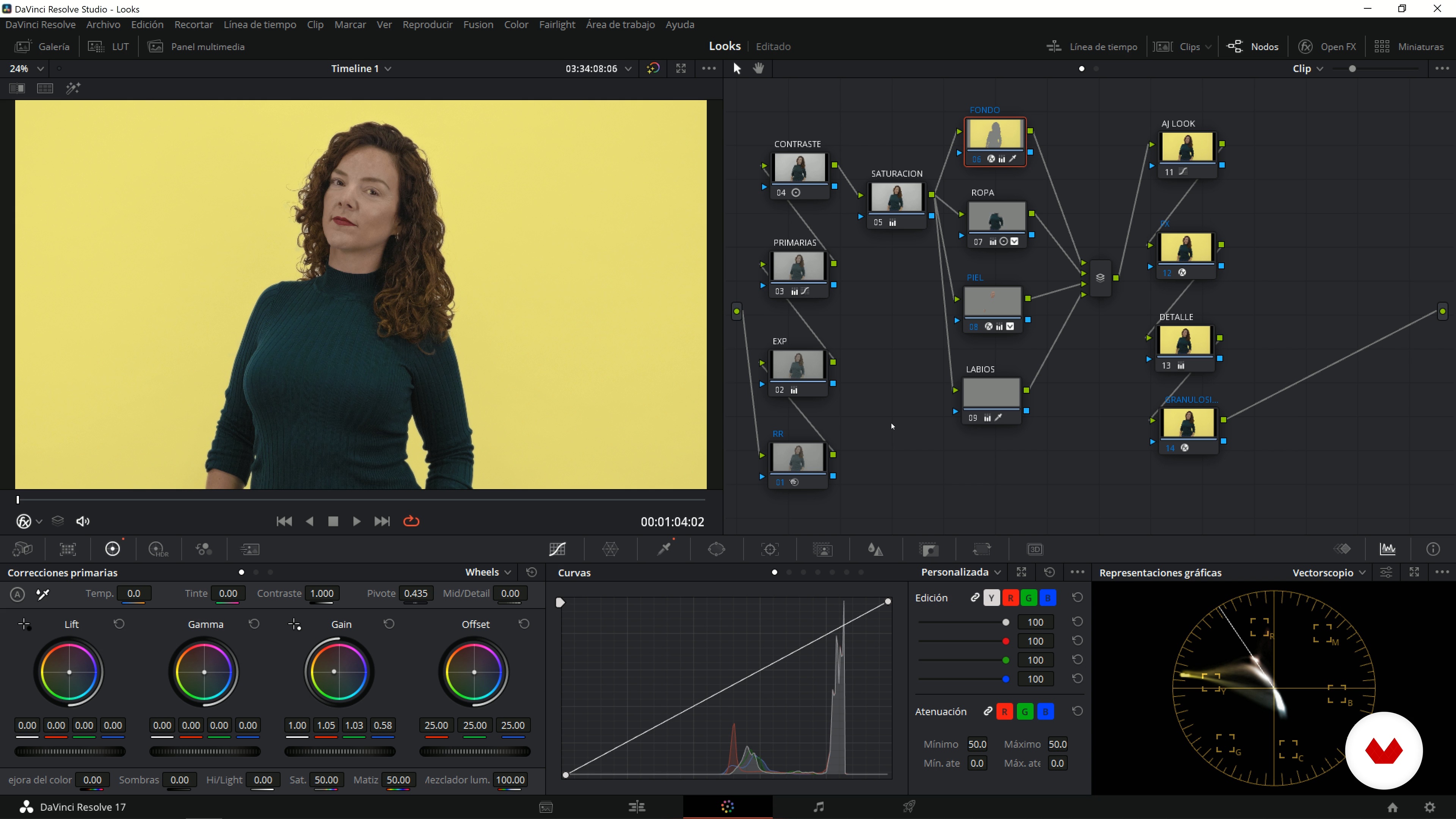Open the Área de trabajo menu
This screenshot has width=1456, height=819.
click(620, 24)
